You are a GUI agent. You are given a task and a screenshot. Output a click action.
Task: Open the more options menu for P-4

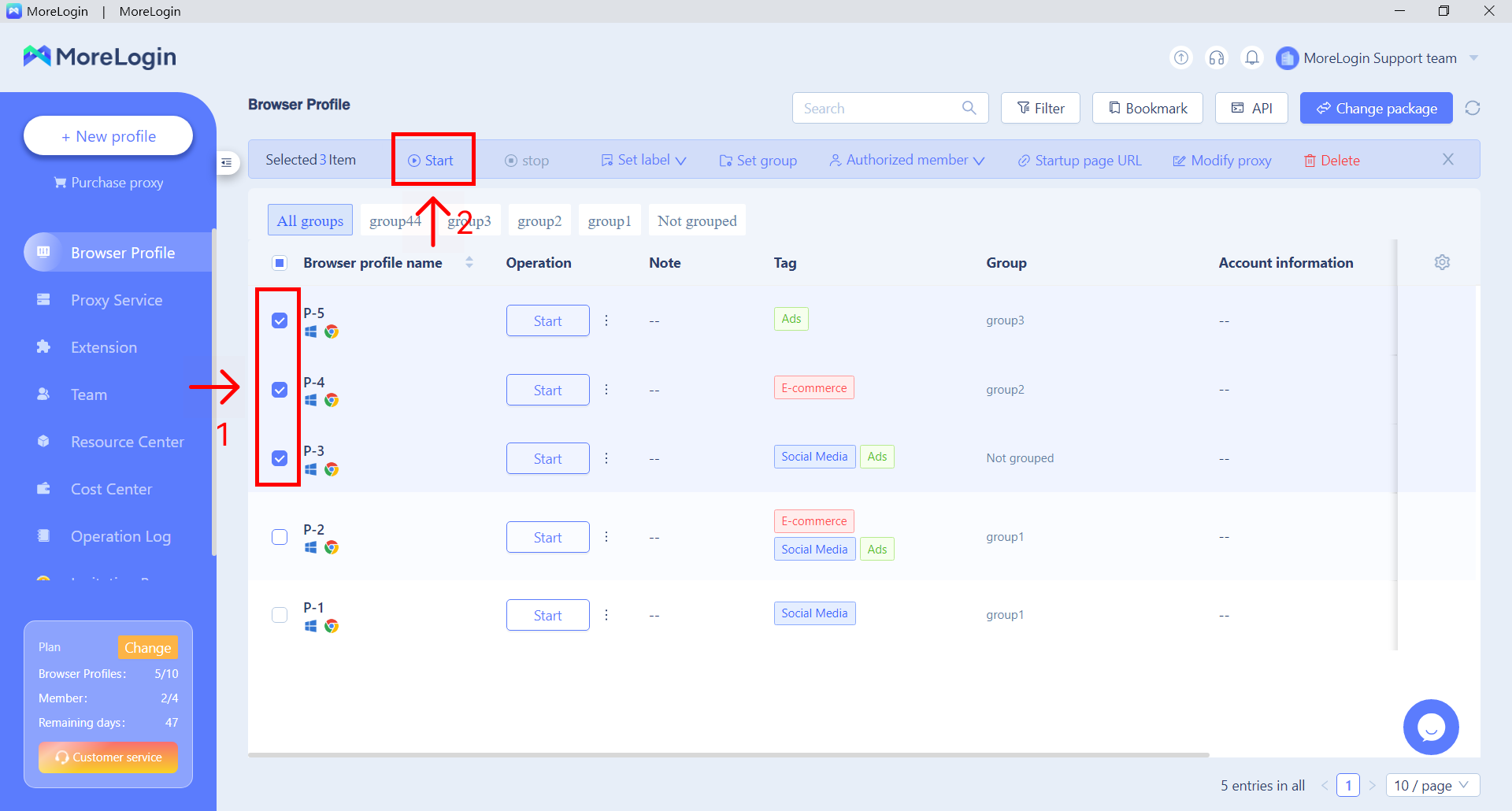(606, 390)
